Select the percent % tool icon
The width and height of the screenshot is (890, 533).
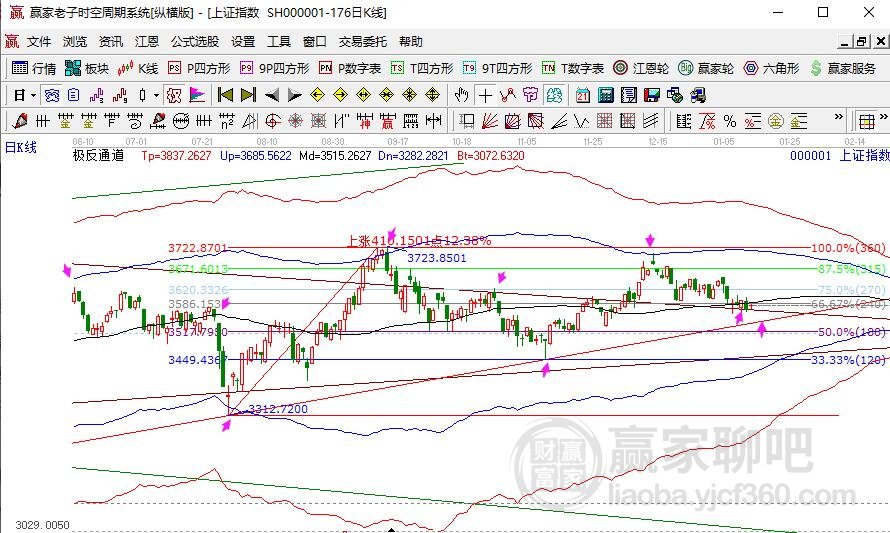click(730, 121)
